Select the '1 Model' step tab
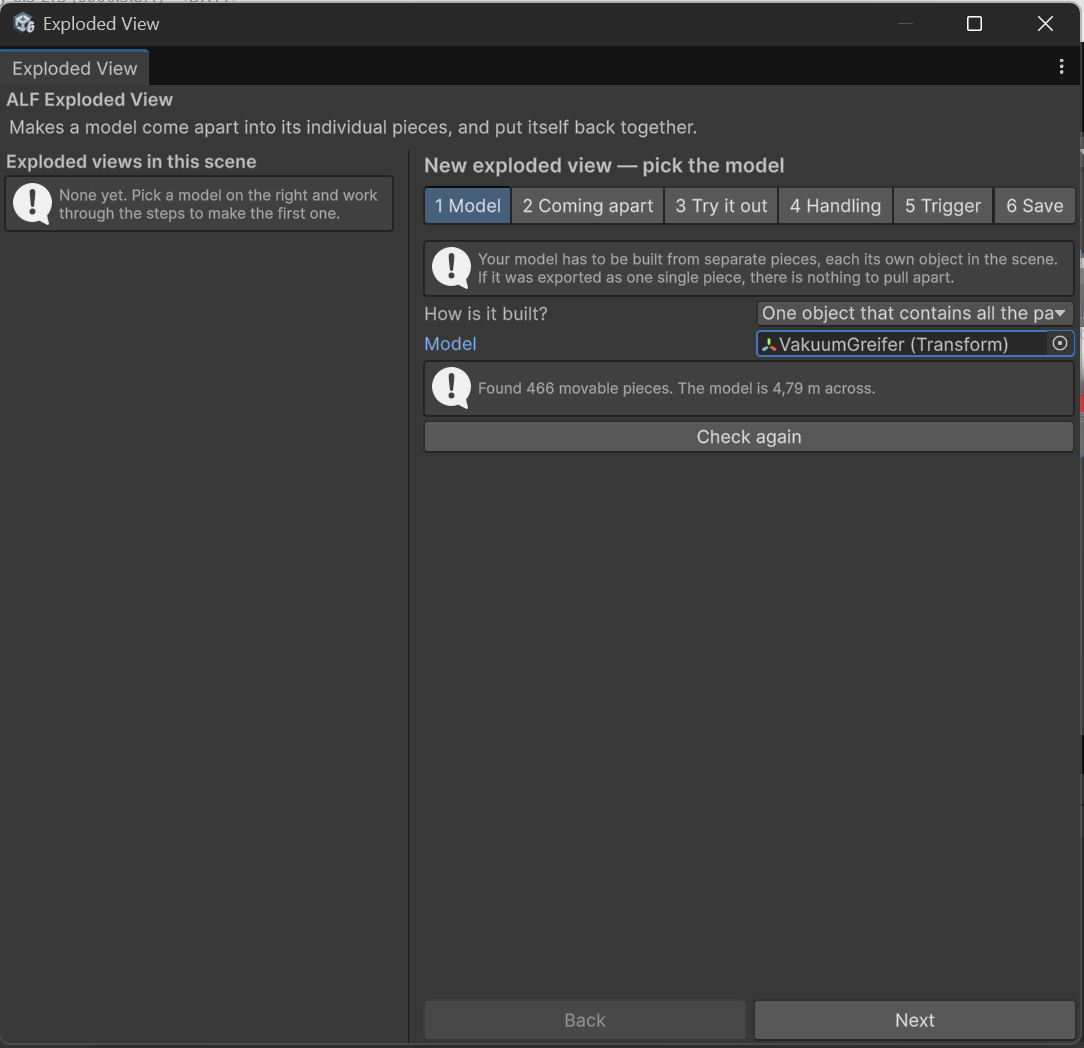 coord(467,205)
